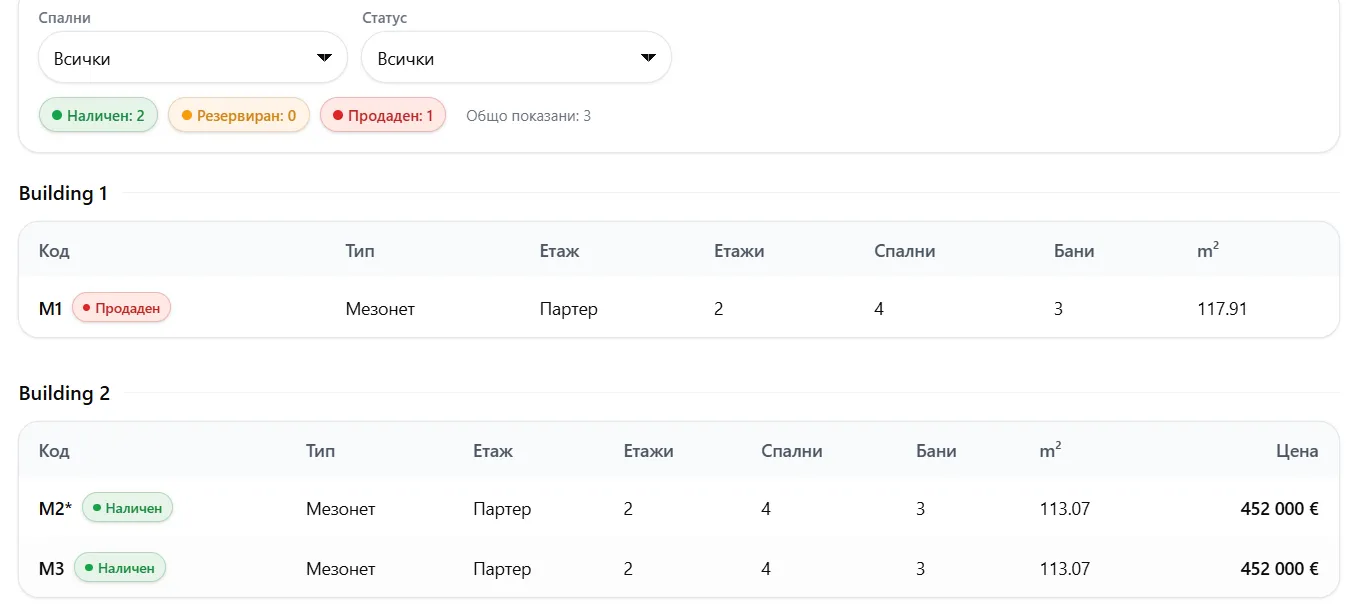1355x611 pixels.
Task: Toggle the Продаден: 1 status filter chip
Action: pyautogui.click(x=383, y=115)
